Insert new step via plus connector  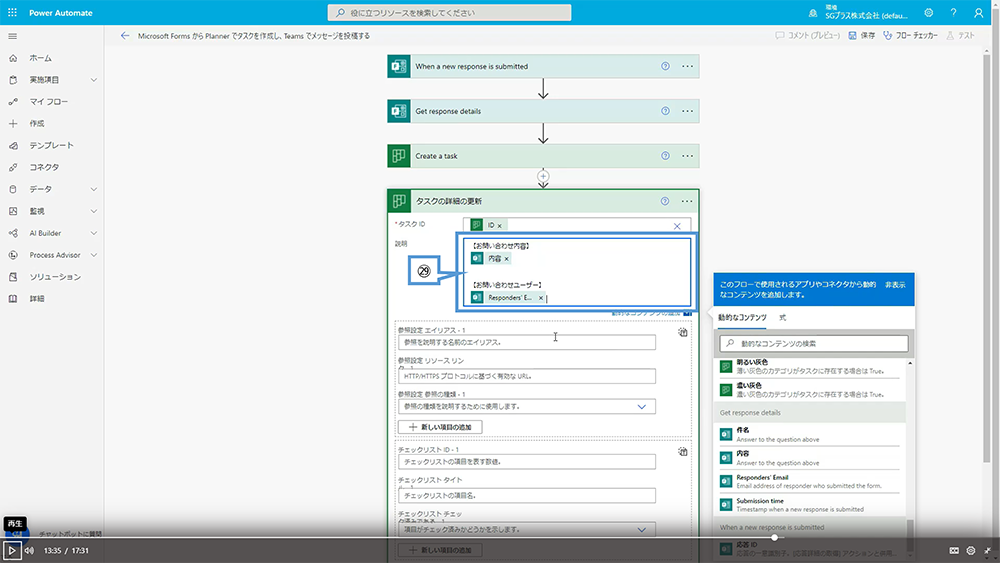(x=543, y=176)
